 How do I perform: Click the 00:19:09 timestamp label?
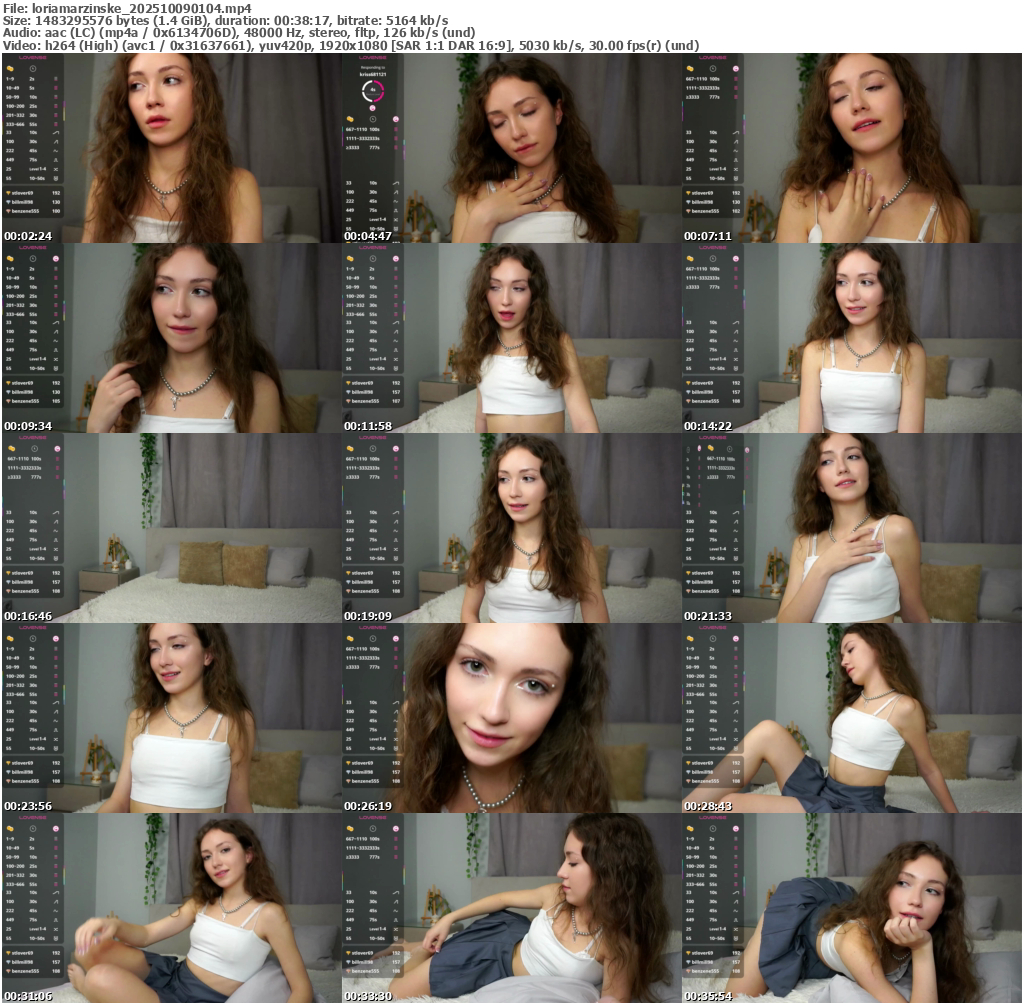click(368, 616)
